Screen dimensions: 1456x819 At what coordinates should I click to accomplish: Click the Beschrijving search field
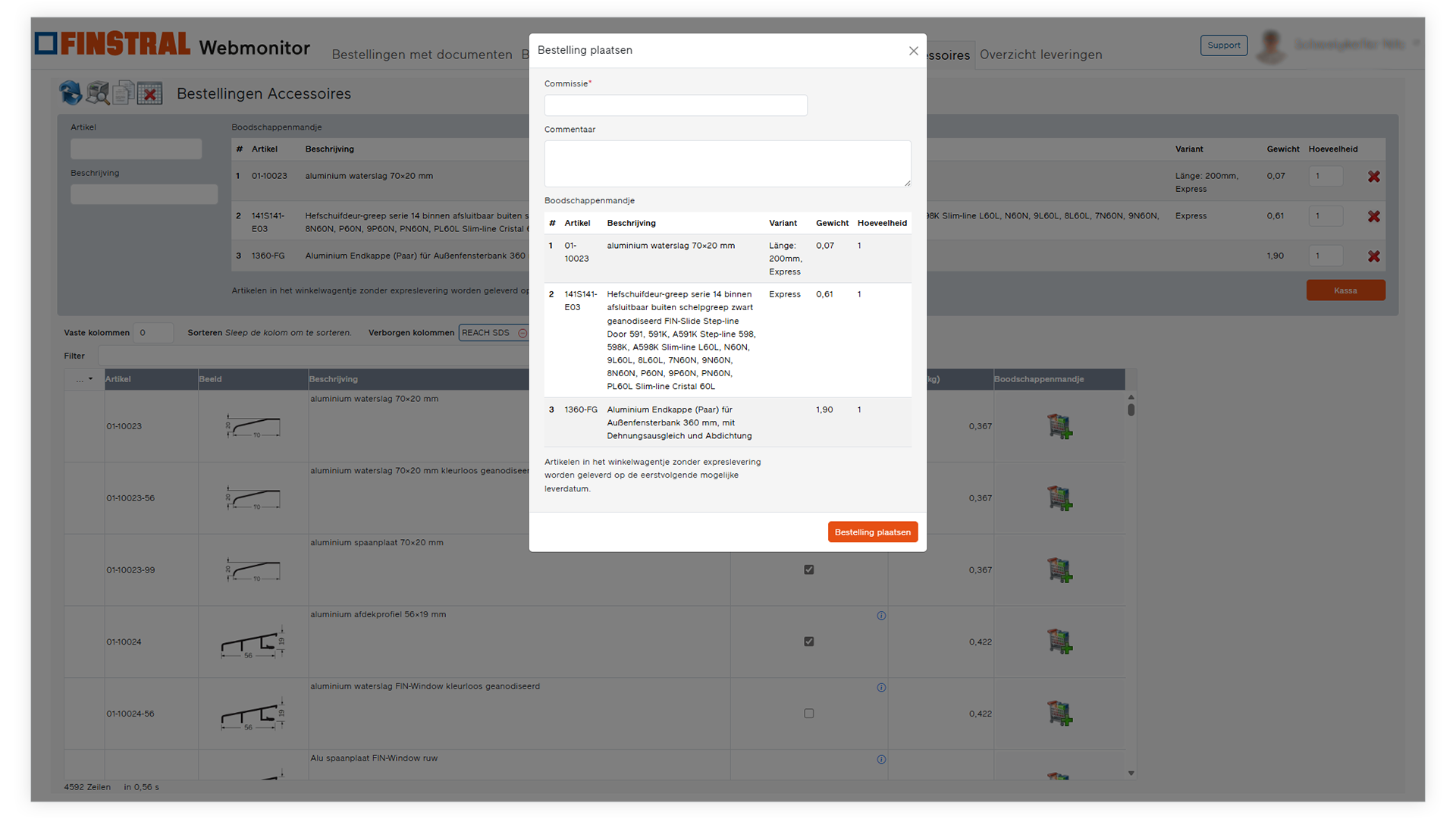coord(144,194)
